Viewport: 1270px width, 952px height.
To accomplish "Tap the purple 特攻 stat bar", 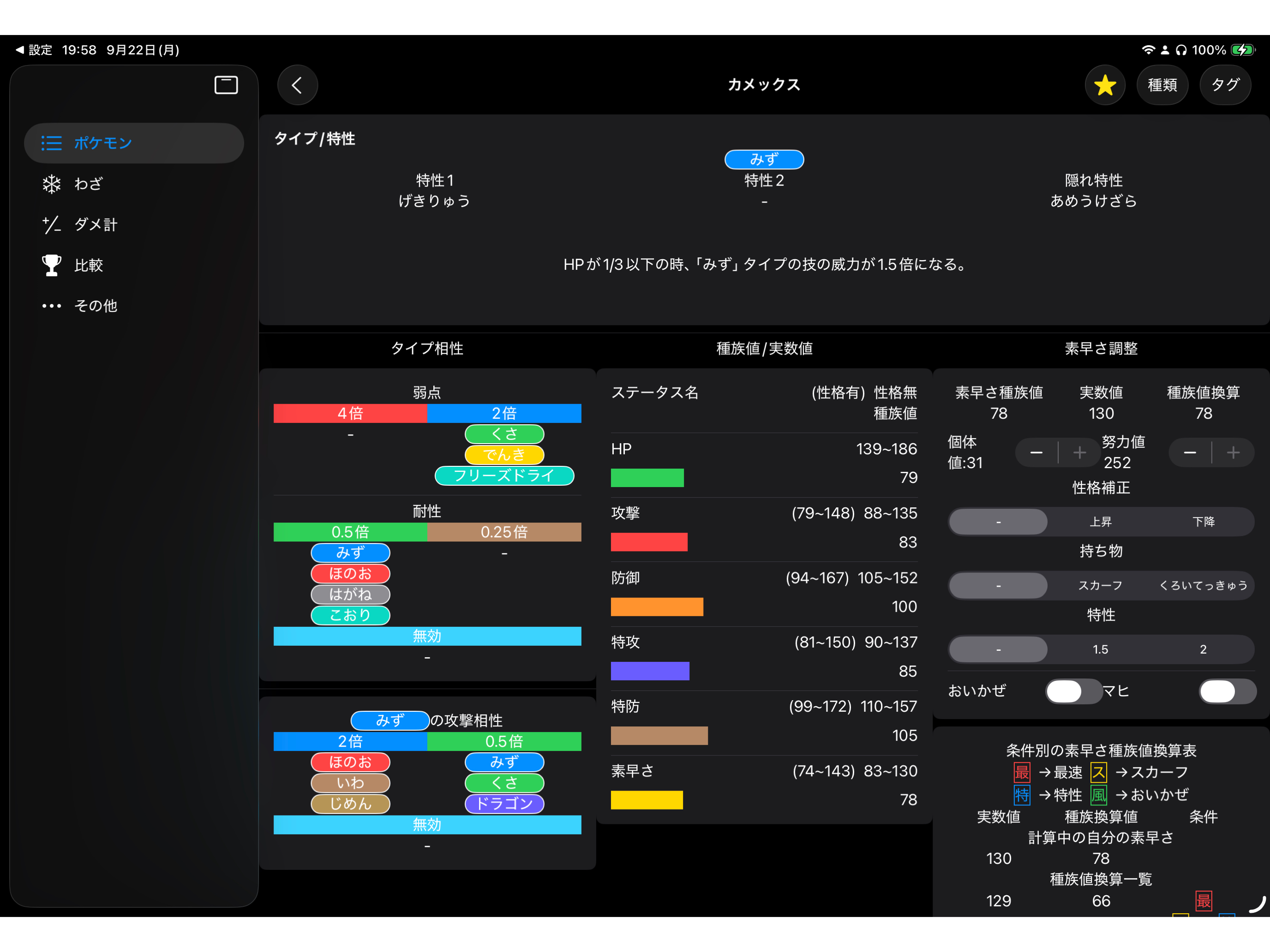I will tap(650, 671).
